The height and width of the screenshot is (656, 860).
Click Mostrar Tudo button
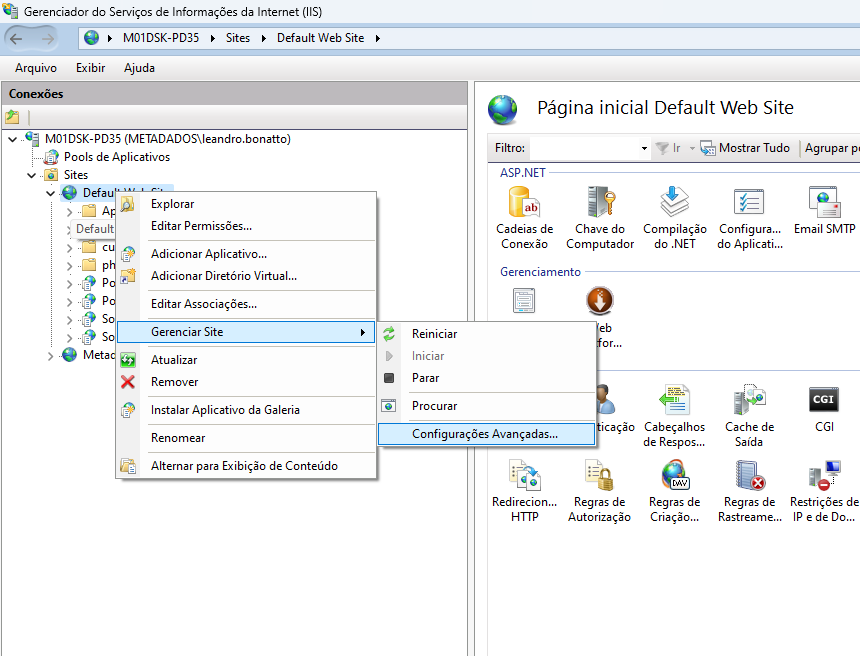coord(745,148)
